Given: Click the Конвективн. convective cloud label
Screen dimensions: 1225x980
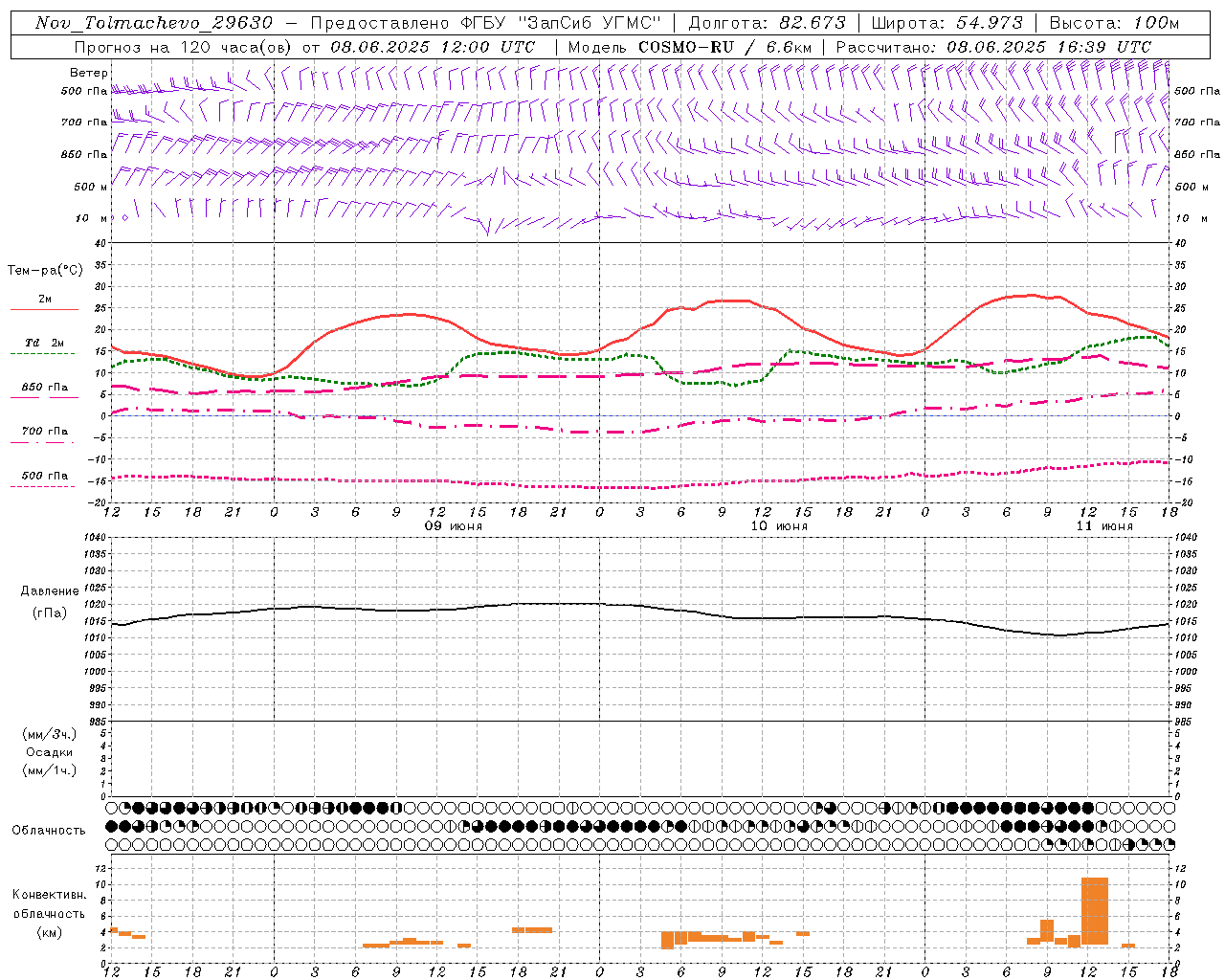Looking at the screenshot, I should click(49, 895).
